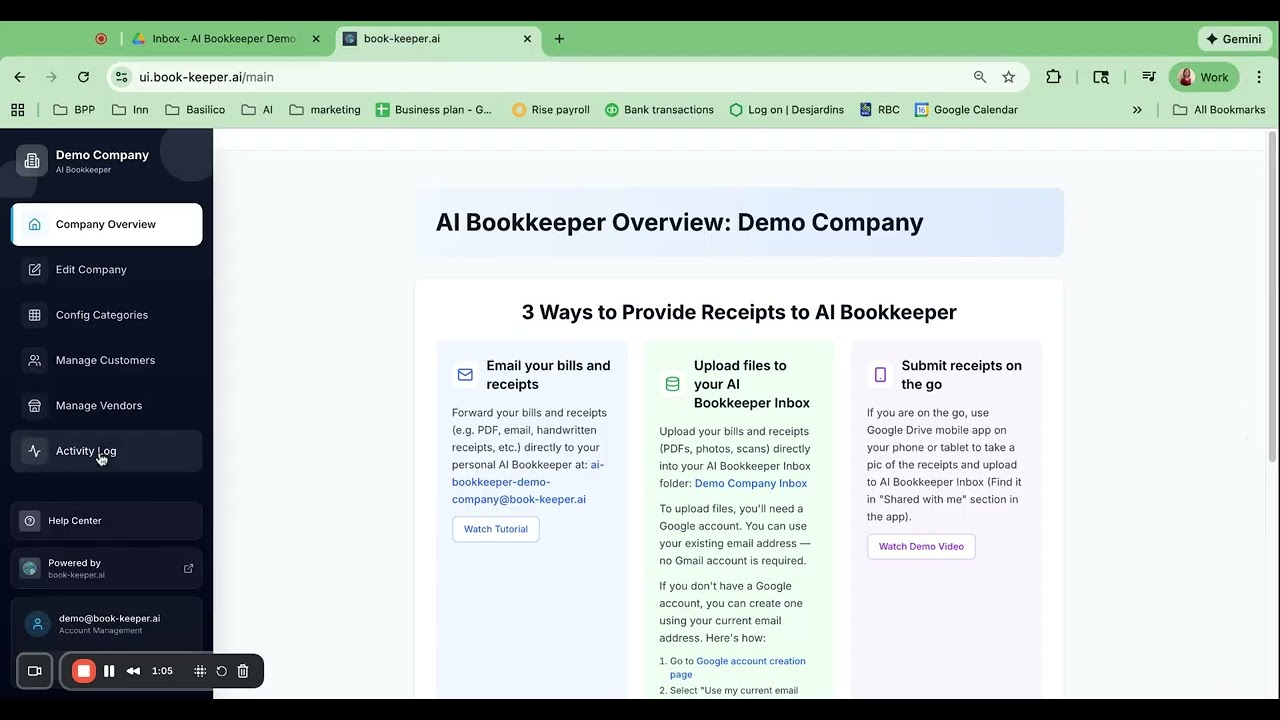The image size is (1280, 720).
Task: Click the rewind button on the recorder bar
Action: click(x=133, y=671)
